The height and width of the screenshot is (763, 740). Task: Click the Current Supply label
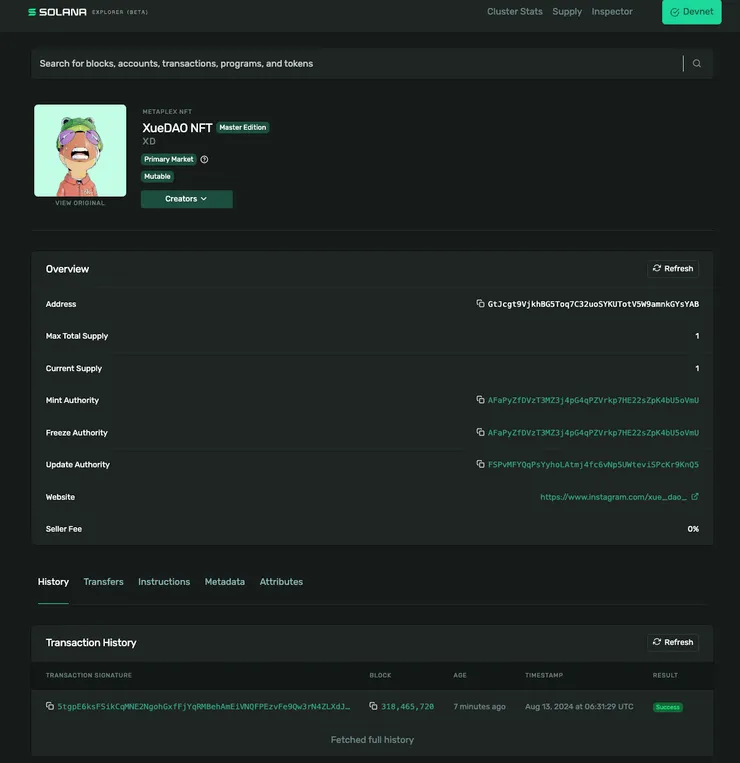74,368
